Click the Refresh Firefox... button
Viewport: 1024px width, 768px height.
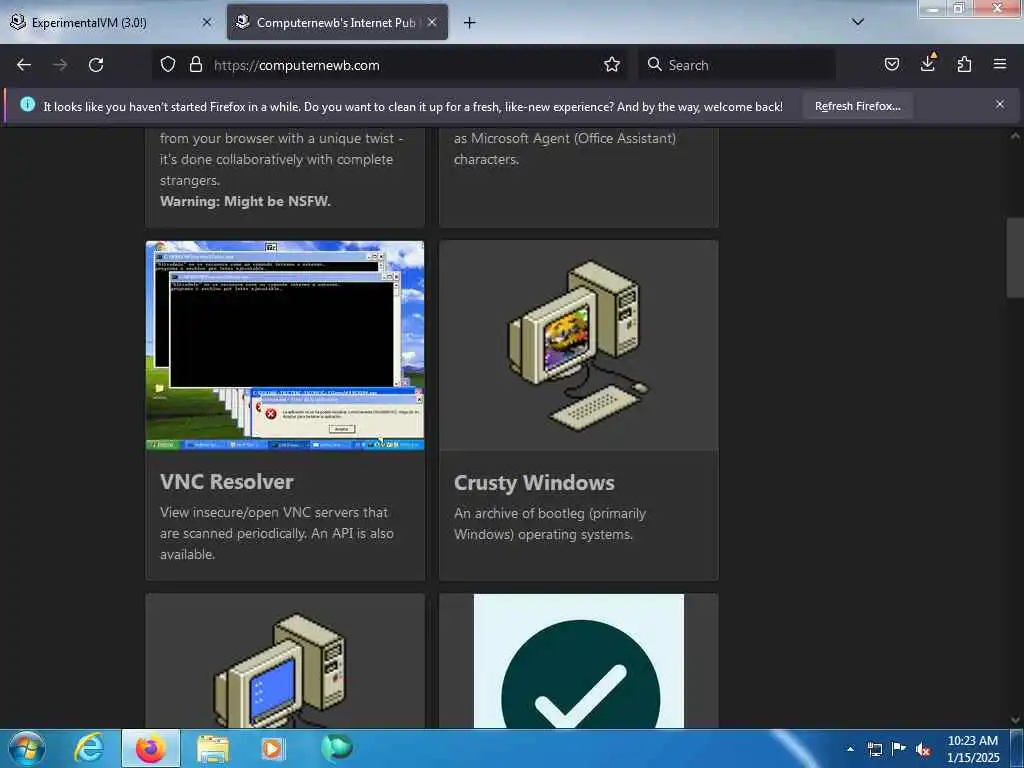point(857,106)
